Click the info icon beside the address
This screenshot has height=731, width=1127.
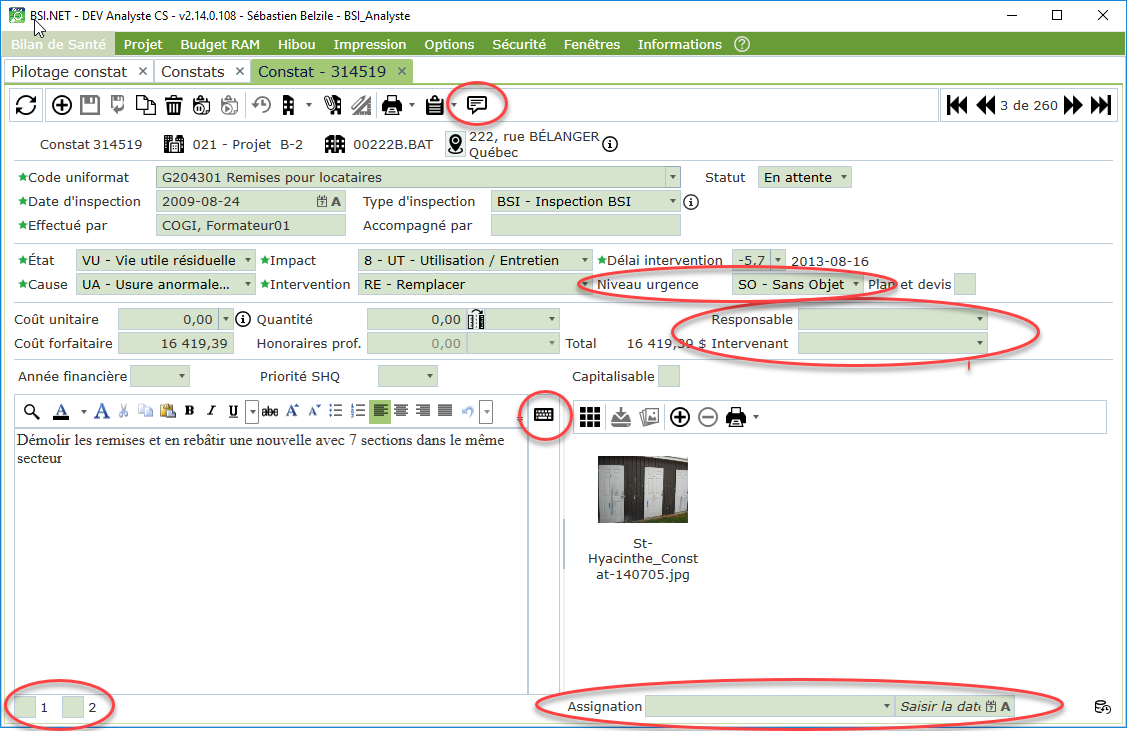click(610, 145)
